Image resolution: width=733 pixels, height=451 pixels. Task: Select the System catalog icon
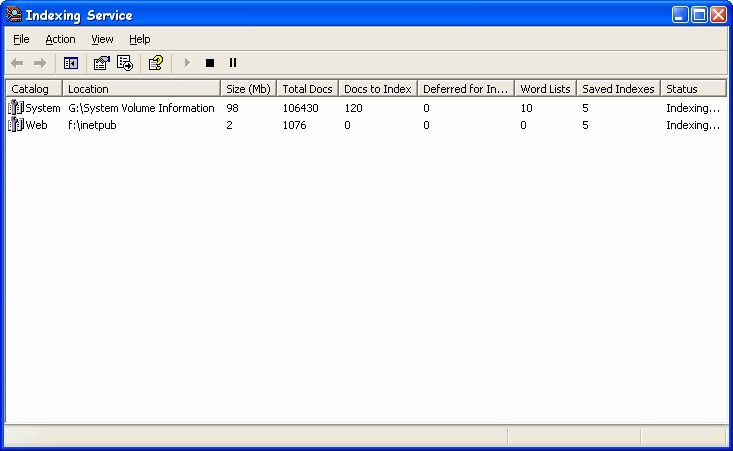[x=15, y=107]
